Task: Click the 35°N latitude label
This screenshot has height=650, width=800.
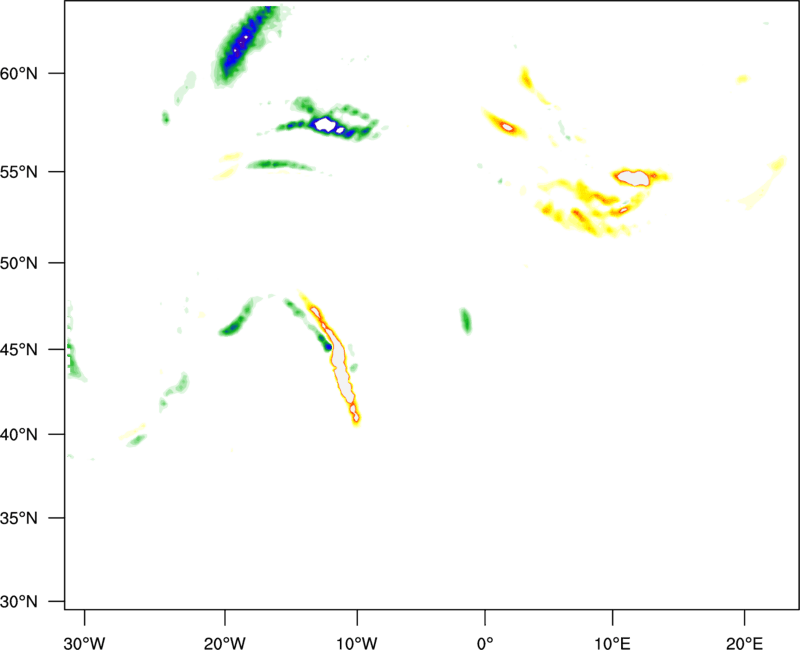Action: click(36, 518)
